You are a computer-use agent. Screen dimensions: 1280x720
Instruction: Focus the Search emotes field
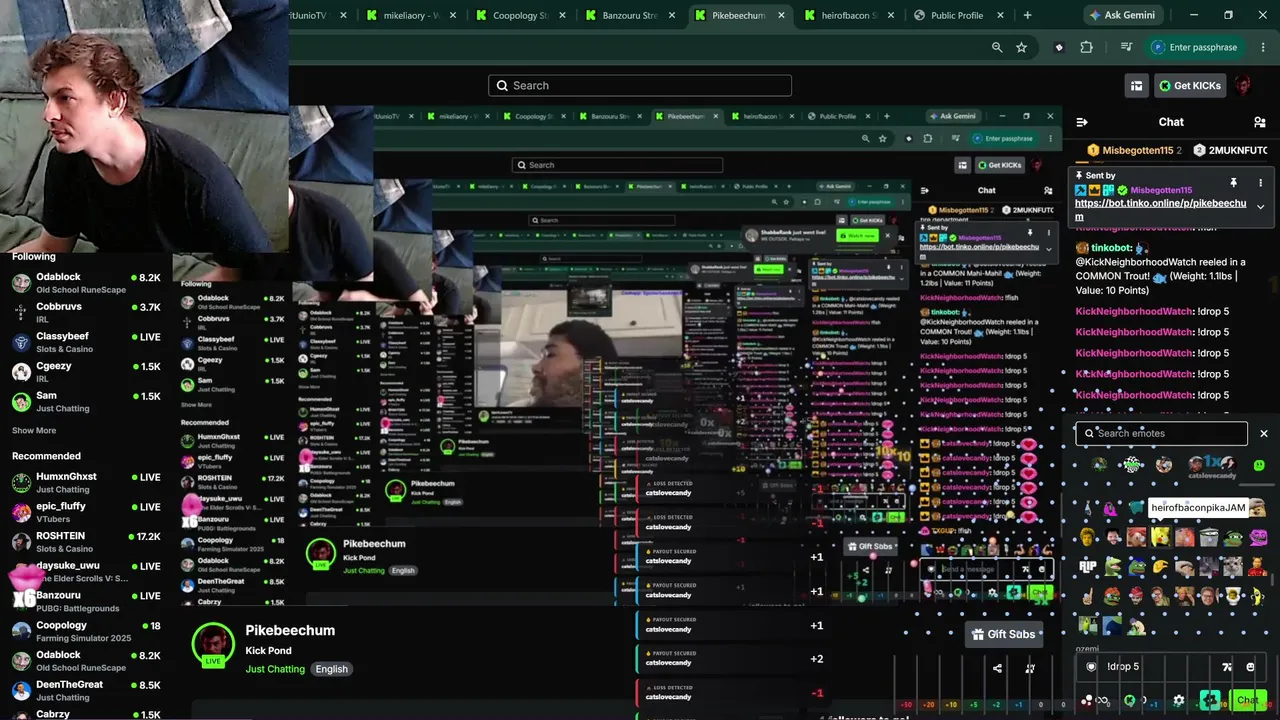point(1162,433)
